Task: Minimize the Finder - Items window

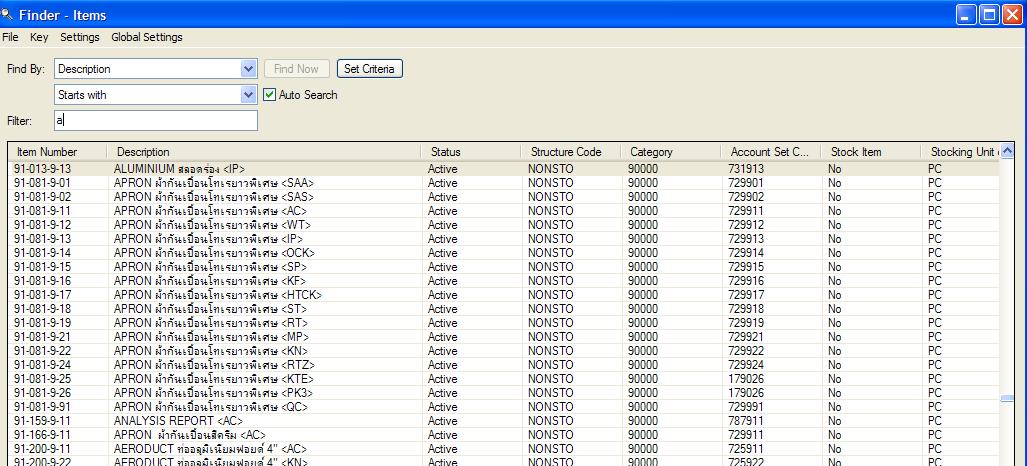Action: coord(967,14)
